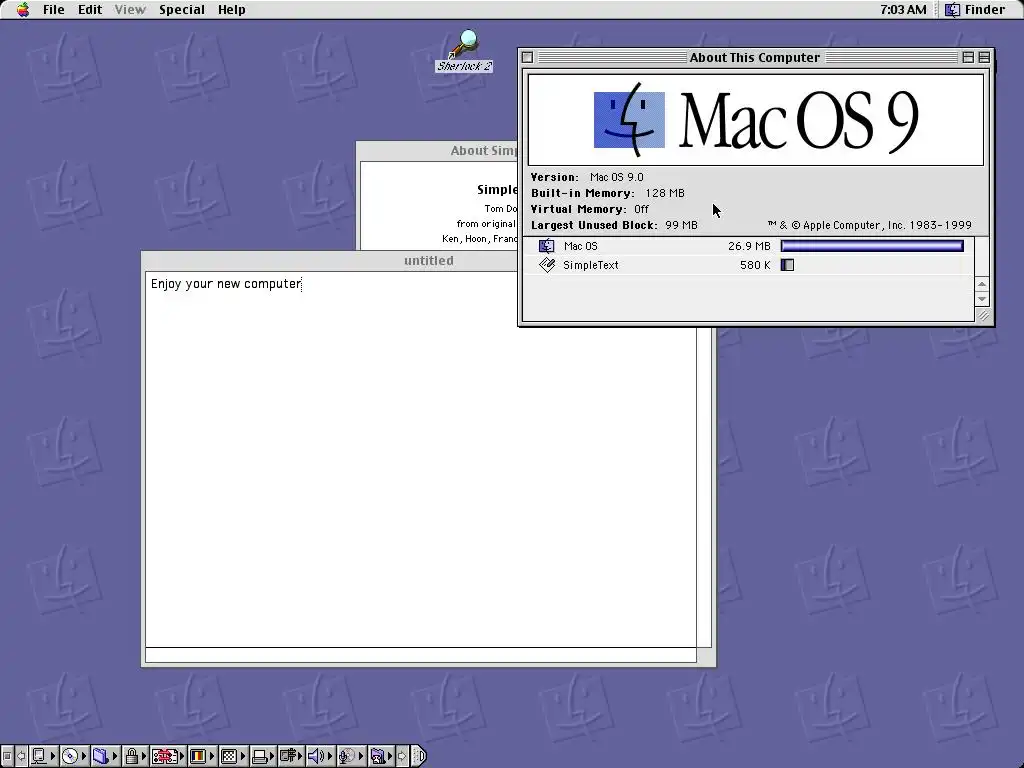Click the zoom box of About This Computer

coord(968,57)
